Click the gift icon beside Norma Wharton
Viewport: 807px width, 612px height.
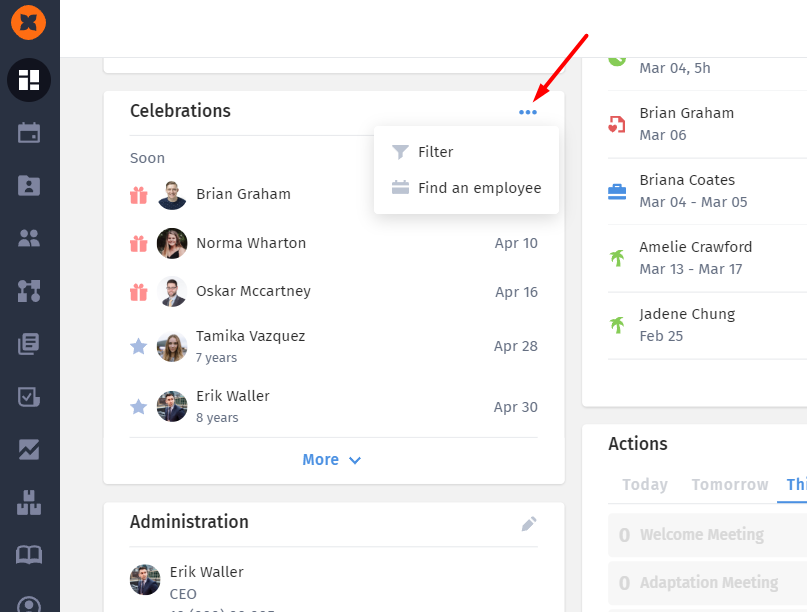138,243
